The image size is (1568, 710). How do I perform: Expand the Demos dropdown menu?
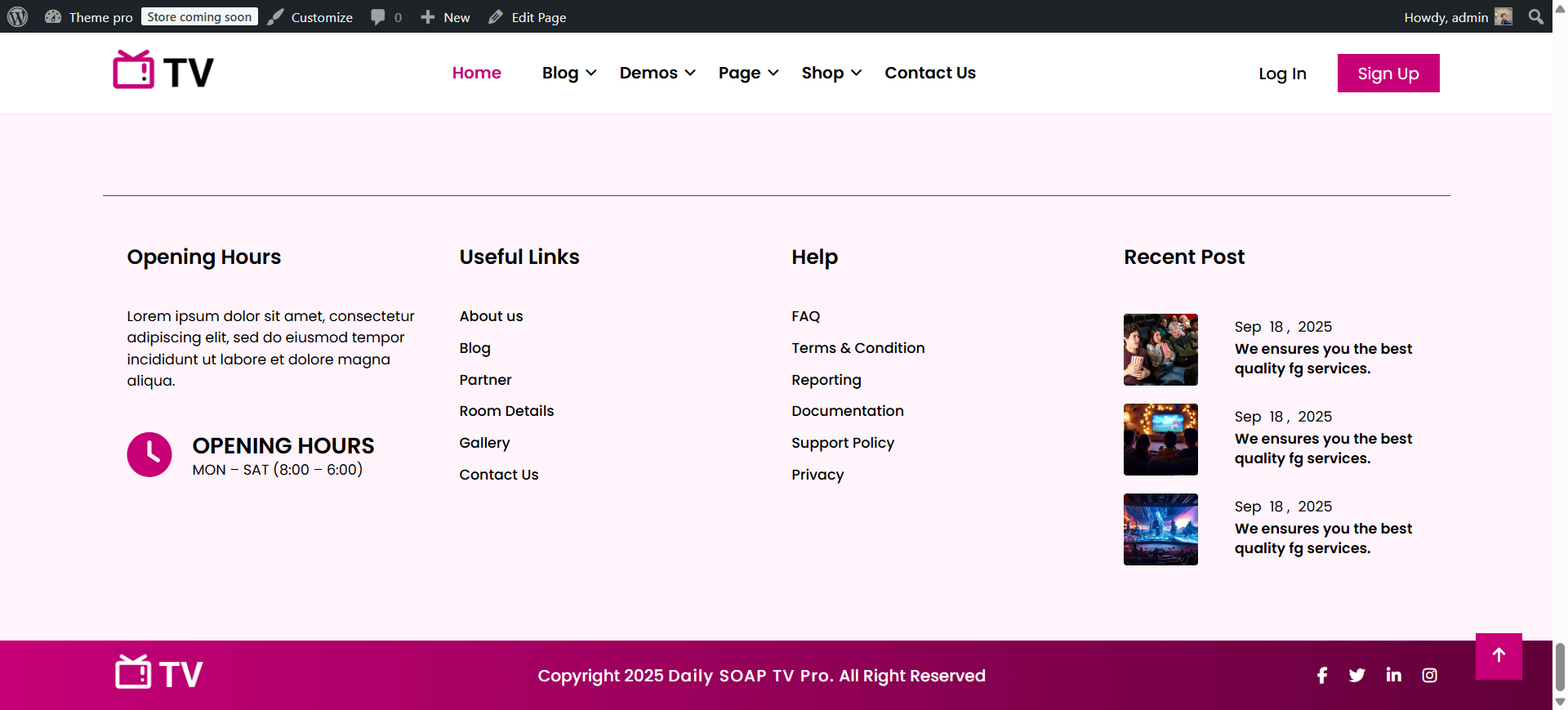point(657,73)
